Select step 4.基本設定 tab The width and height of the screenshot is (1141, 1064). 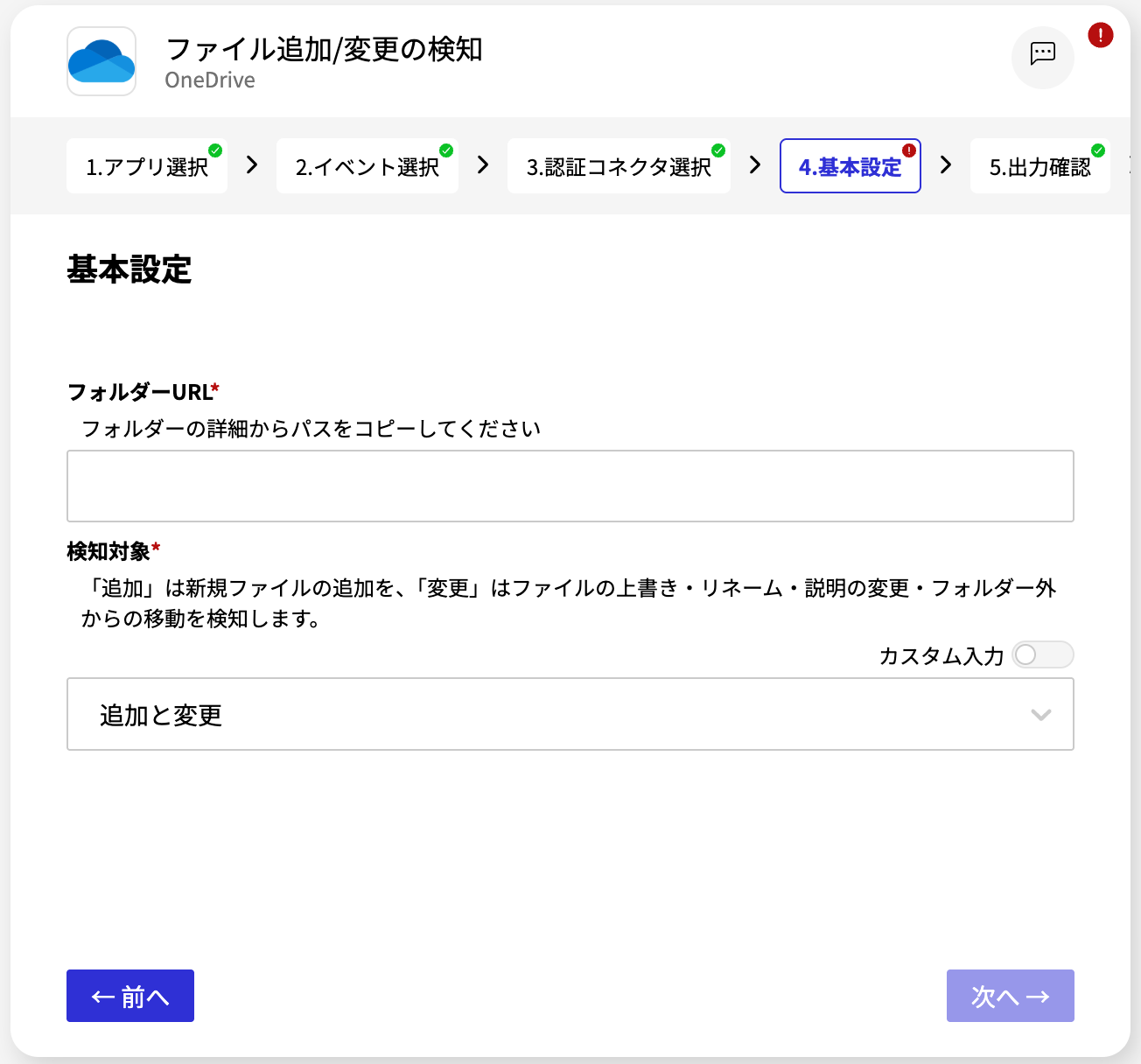tap(850, 165)
